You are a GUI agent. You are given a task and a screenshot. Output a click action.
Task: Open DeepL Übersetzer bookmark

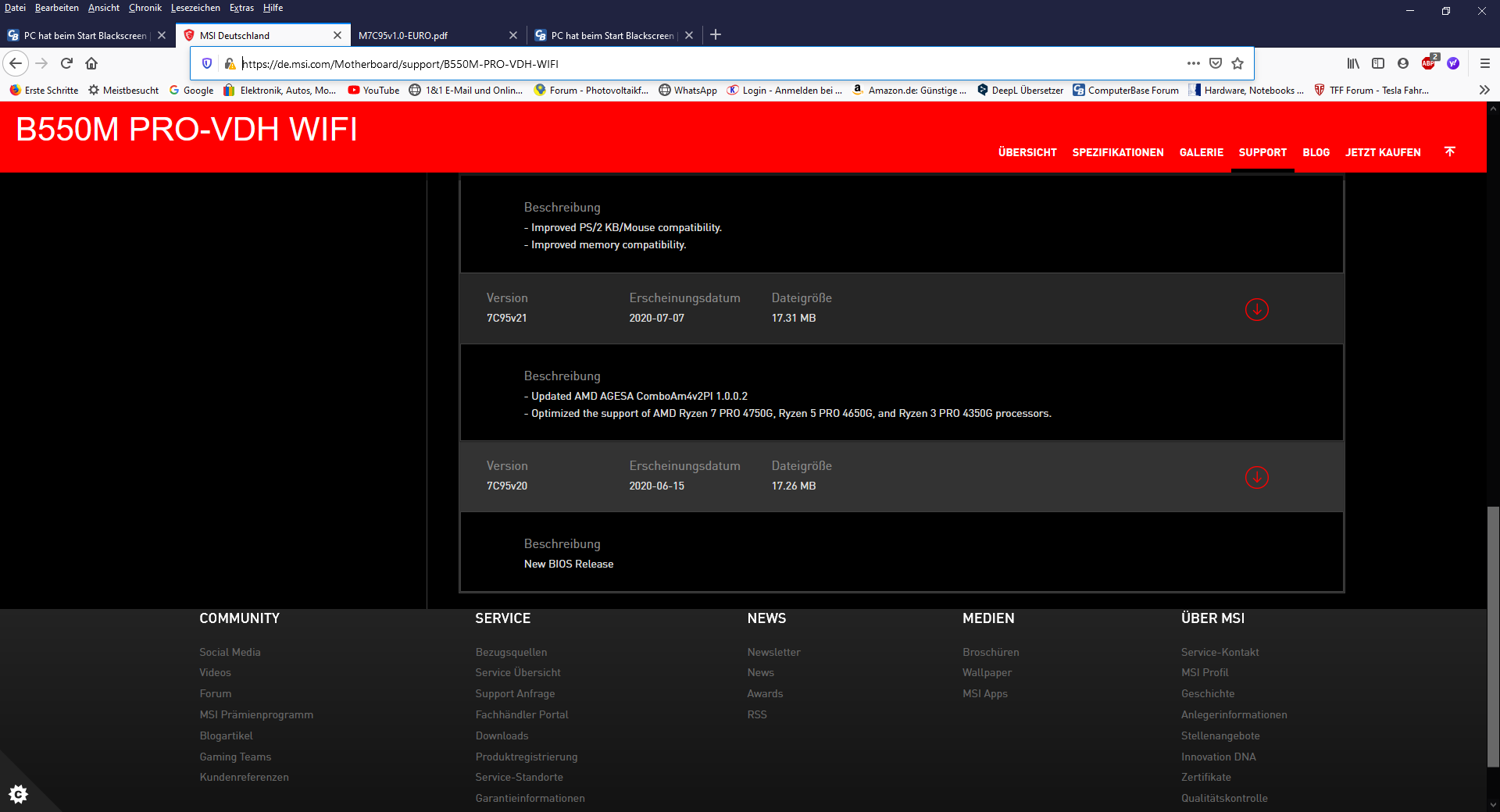click(1020, 90)
